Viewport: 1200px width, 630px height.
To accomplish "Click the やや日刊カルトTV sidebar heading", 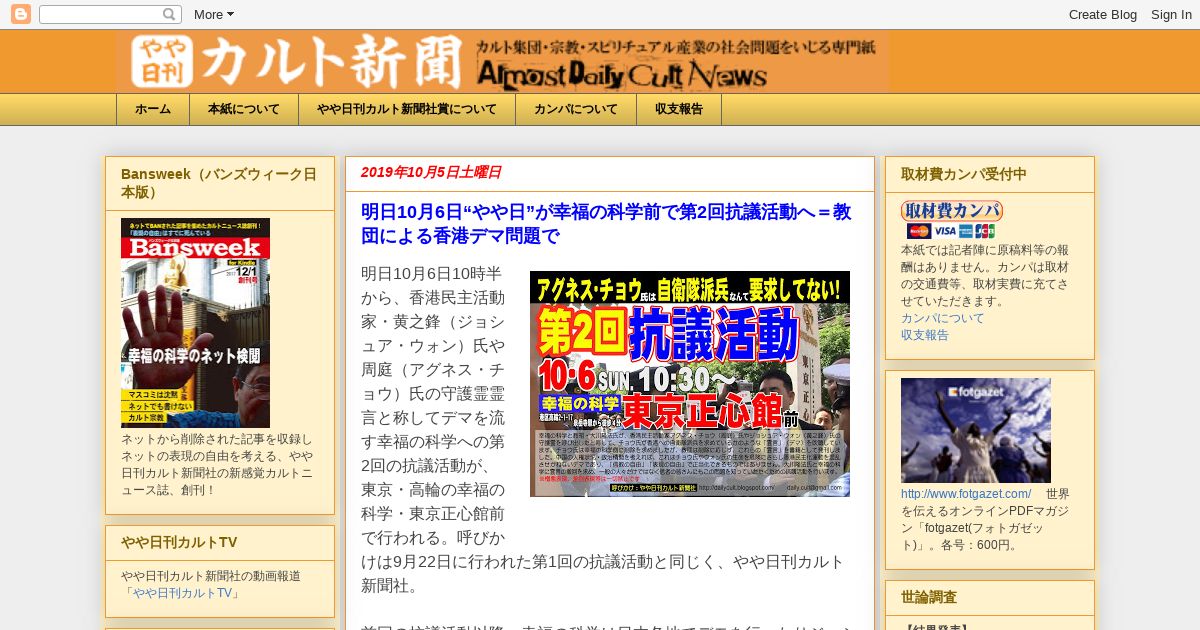I will coord(179,542).
